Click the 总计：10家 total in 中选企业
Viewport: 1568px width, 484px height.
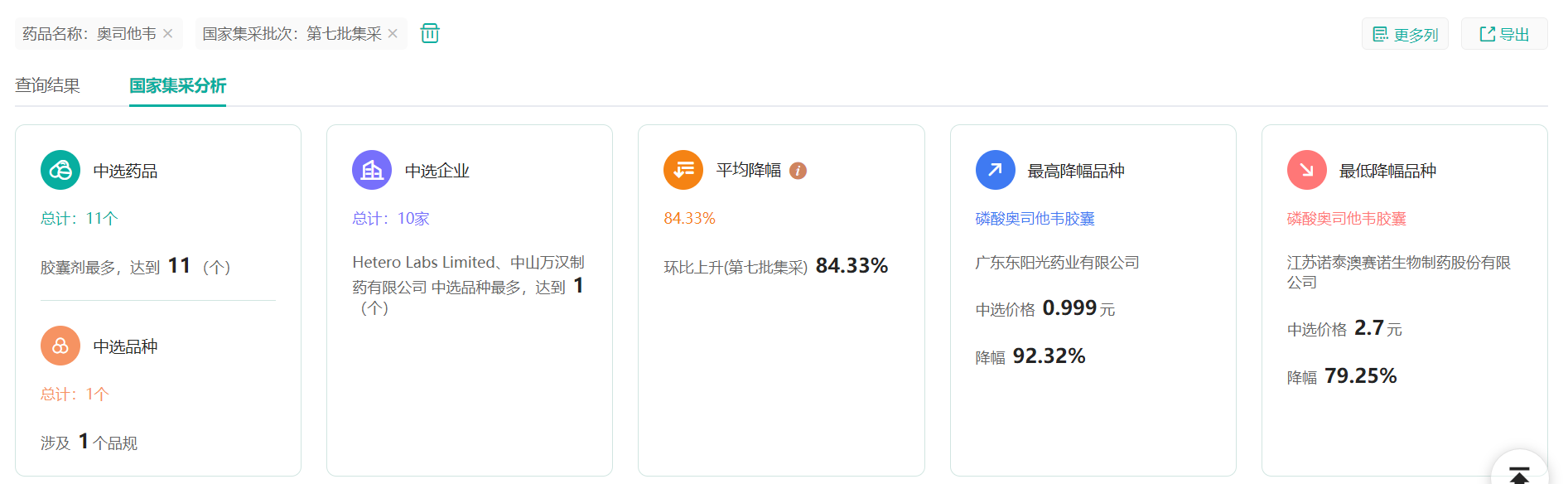click(x=391, y=219)
